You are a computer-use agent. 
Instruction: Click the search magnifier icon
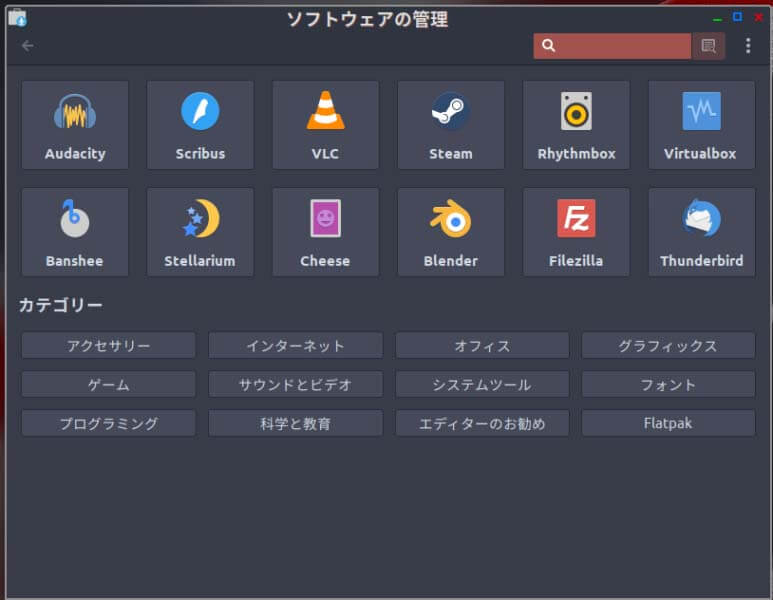548,46
